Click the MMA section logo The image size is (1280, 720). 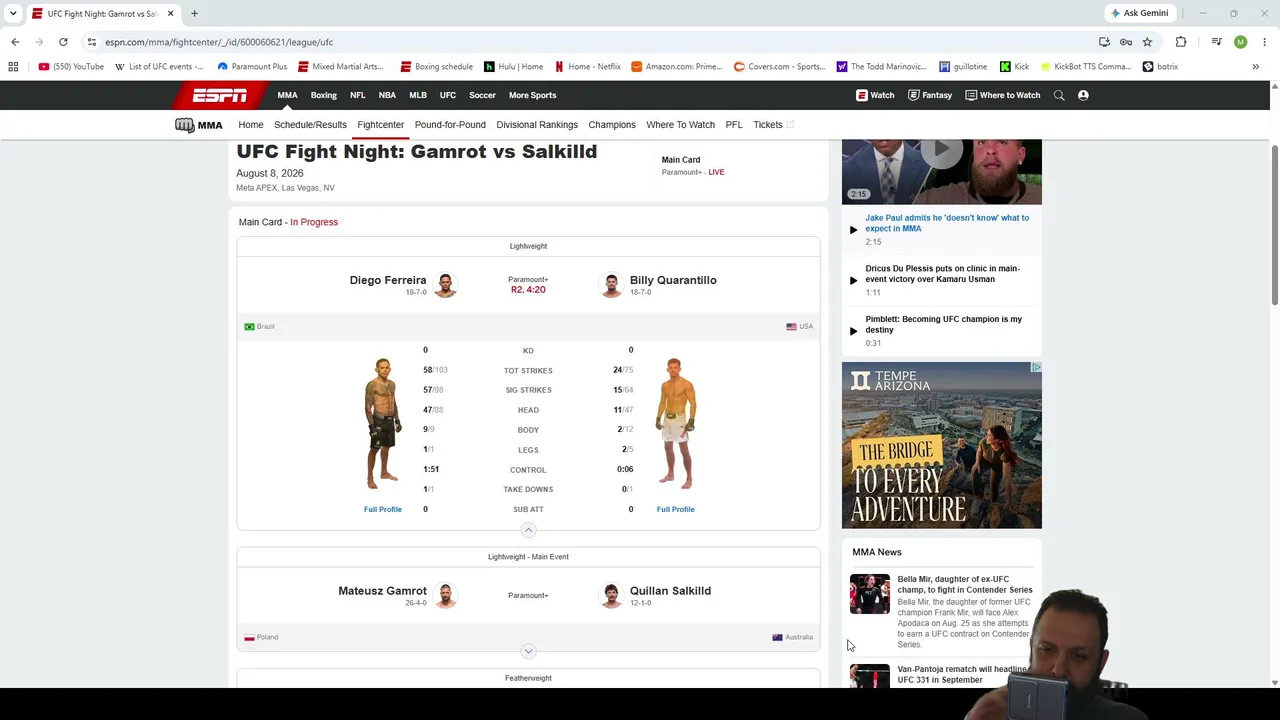click(199, 125)
